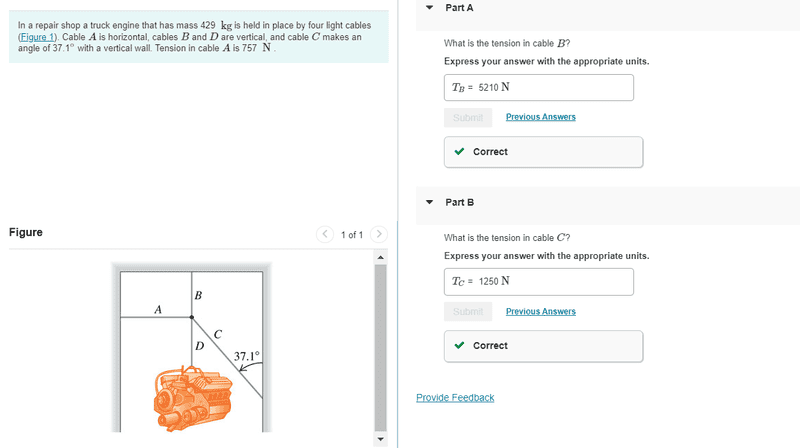Open Previous Answers link for Part B
This screenshot has width=800, height=448.
540,311
